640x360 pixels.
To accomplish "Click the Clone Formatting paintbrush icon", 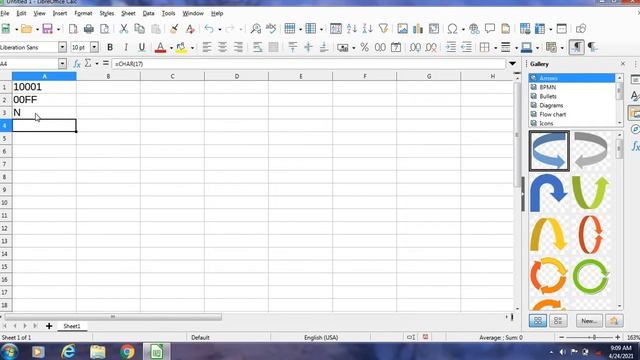I will [174, 29].
